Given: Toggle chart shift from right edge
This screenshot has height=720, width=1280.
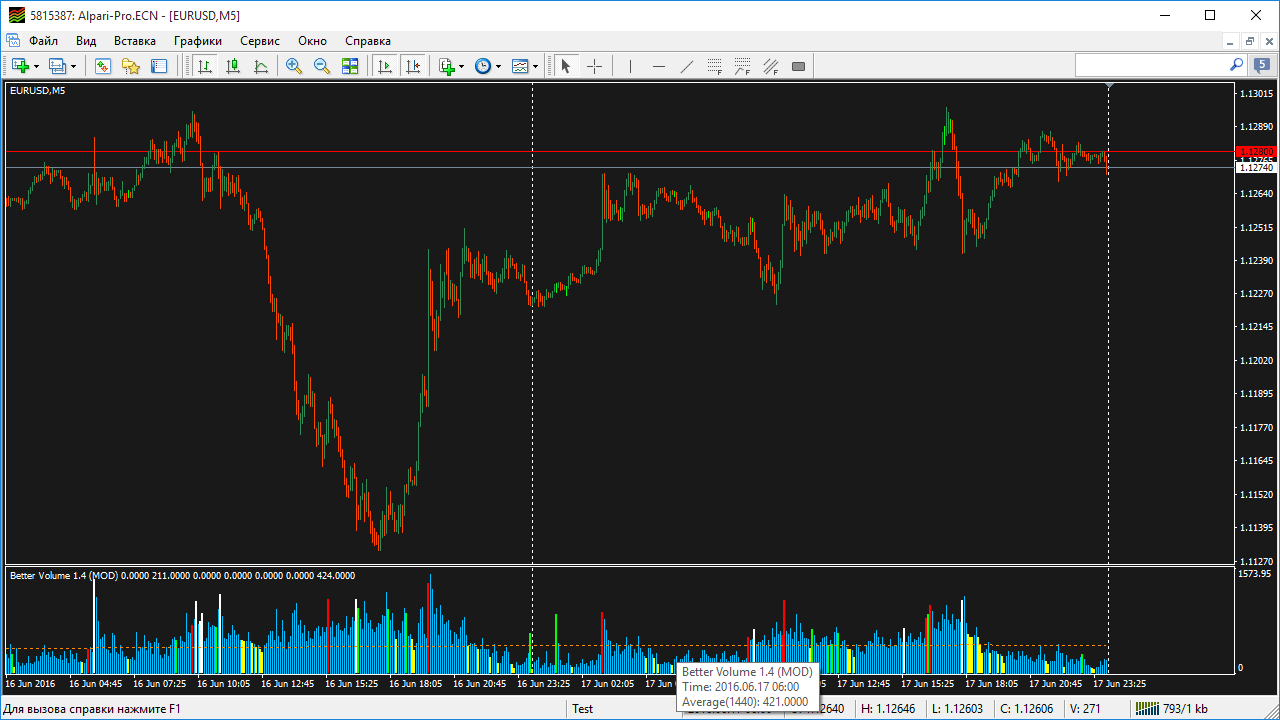Looking at the screenshot, I should click(x=413, y=66).
